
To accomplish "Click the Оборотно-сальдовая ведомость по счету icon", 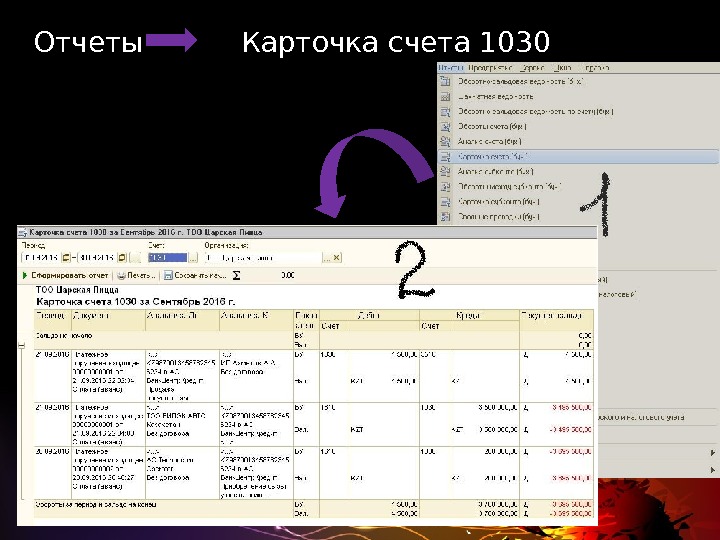I will coord(445,112).
